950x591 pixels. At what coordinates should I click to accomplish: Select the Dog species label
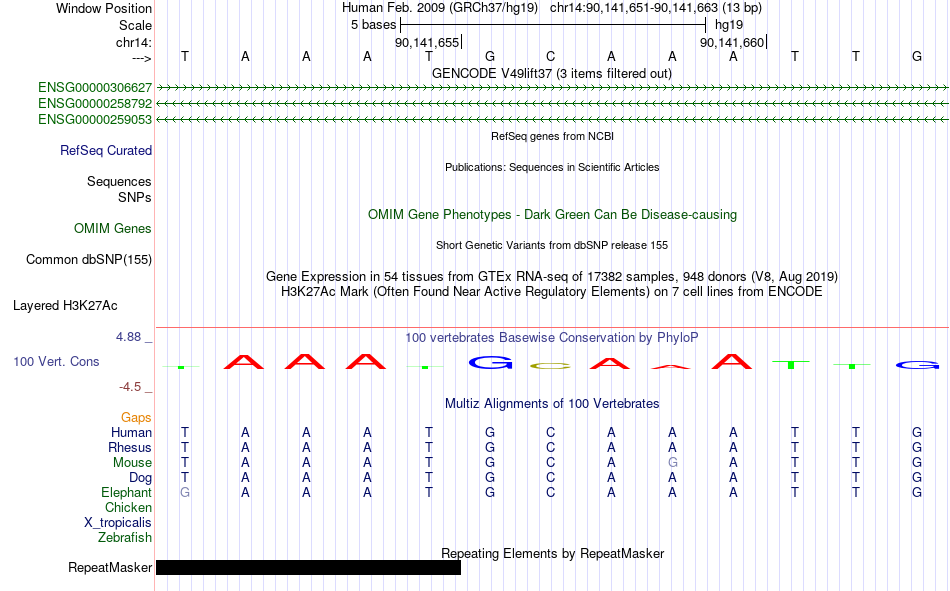click(141, 478)
